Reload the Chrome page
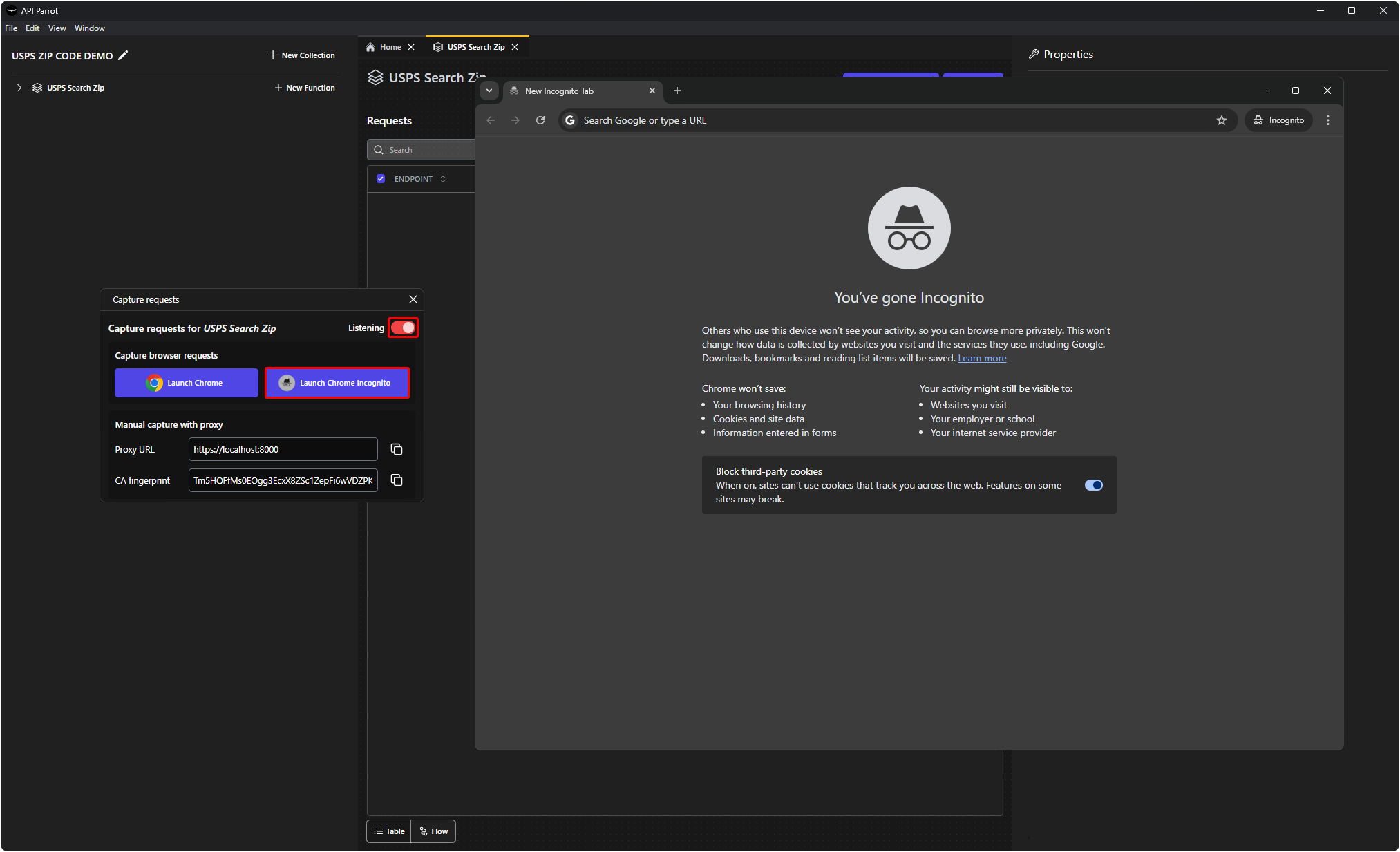 click(540, 120)
